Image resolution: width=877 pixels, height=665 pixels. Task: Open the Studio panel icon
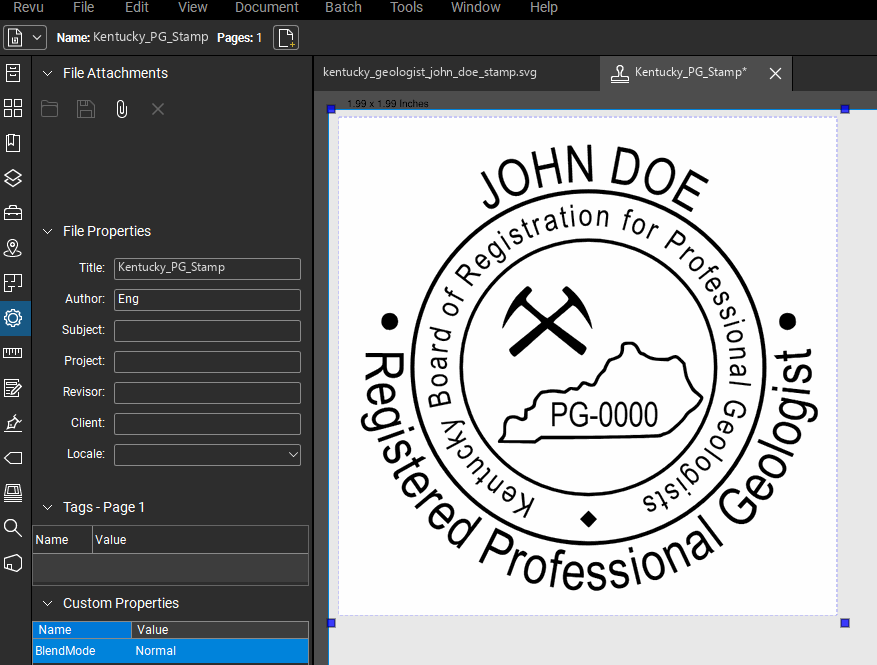pos(13,493)
